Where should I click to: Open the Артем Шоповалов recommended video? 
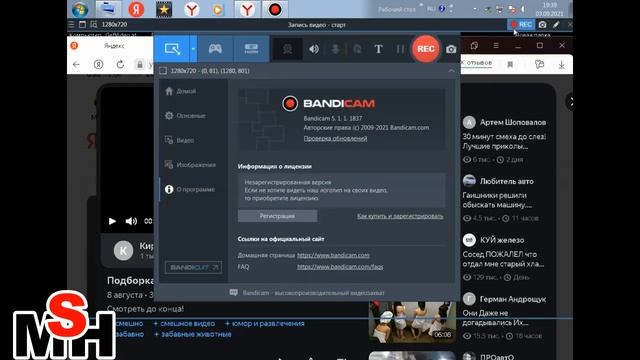pyautogui.click(x=504, y=140)
